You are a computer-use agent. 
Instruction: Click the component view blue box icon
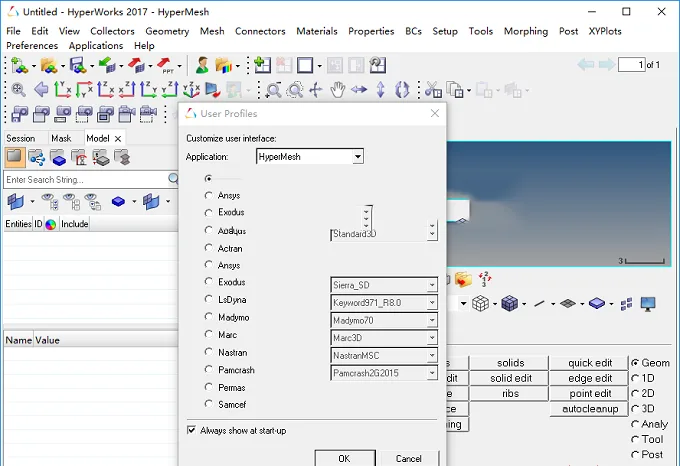click(58, 158)
